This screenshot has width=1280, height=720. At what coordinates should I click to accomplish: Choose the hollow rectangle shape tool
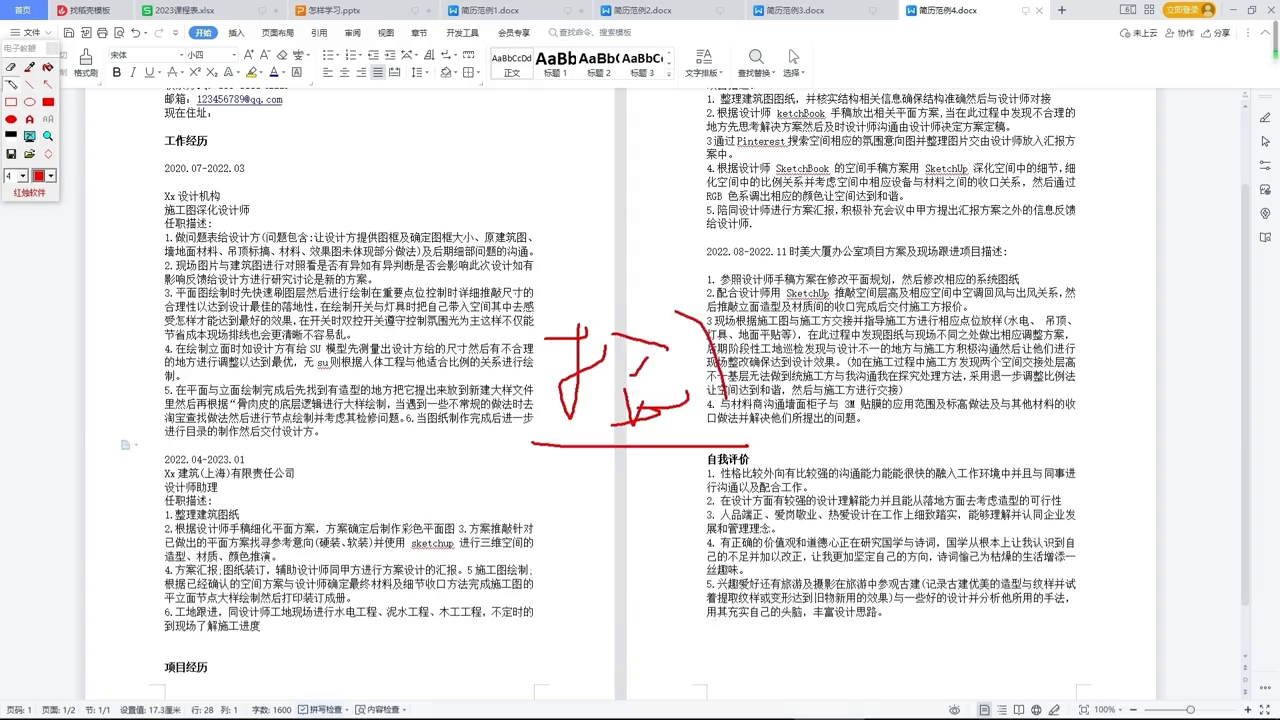pos(11,102)
